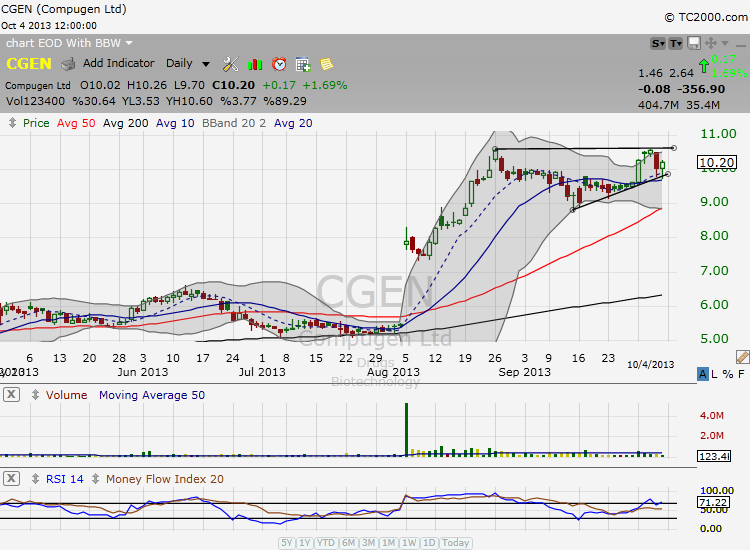Select the Avg 50 indicator label
The width and height of the screenshot is (750, 550).
pos(76,123)
